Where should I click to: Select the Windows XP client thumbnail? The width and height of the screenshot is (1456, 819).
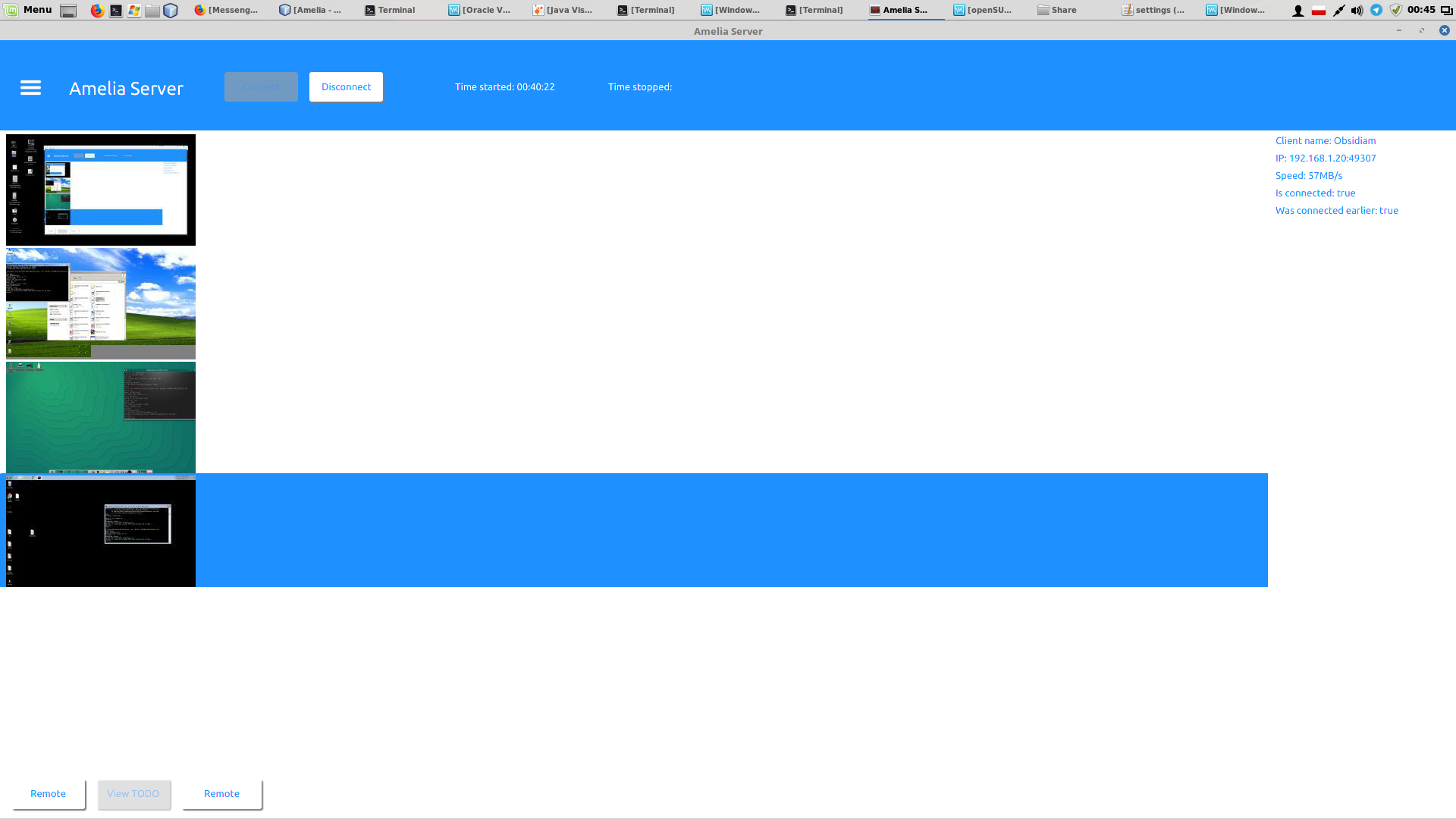pyautogui.click(x=101, y=303)
